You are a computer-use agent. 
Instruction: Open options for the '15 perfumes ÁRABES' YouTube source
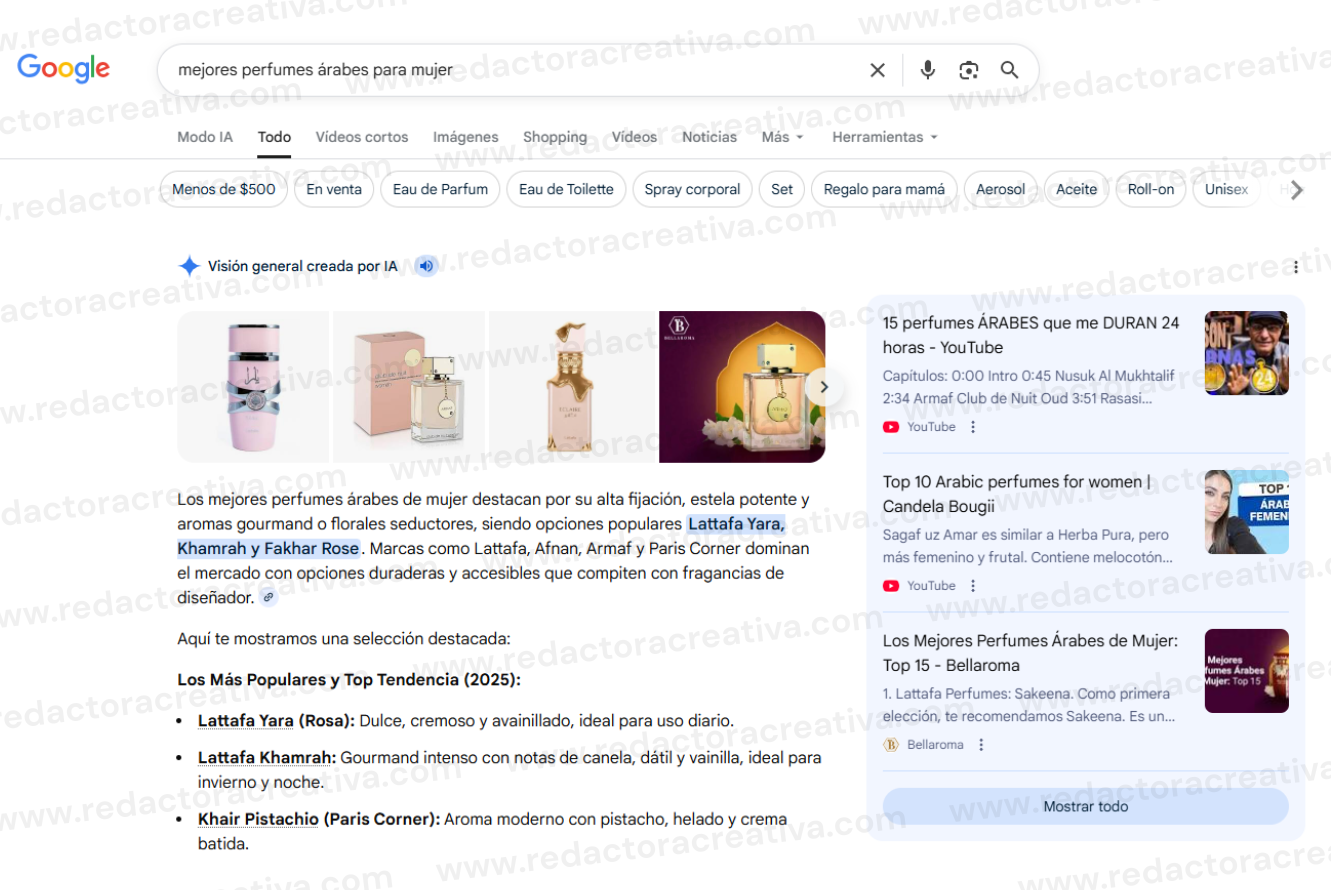coord(973,427)
